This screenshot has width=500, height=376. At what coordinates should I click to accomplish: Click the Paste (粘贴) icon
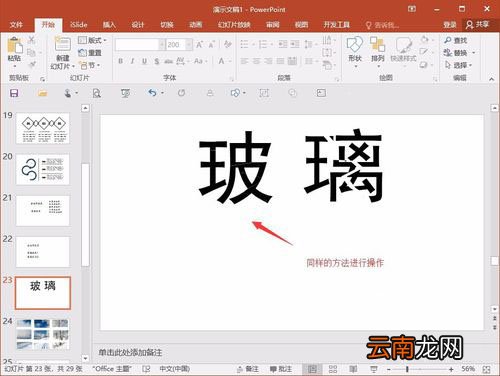(14, 46)
